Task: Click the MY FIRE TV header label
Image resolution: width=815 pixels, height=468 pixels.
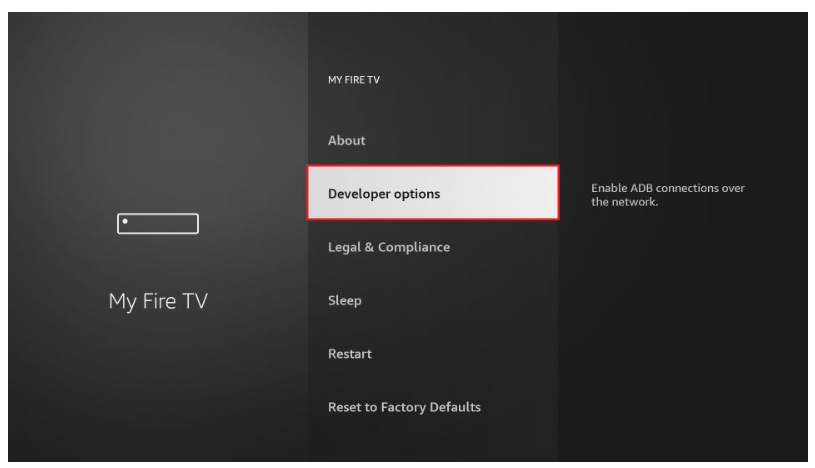Action: [x=353, y=80]
